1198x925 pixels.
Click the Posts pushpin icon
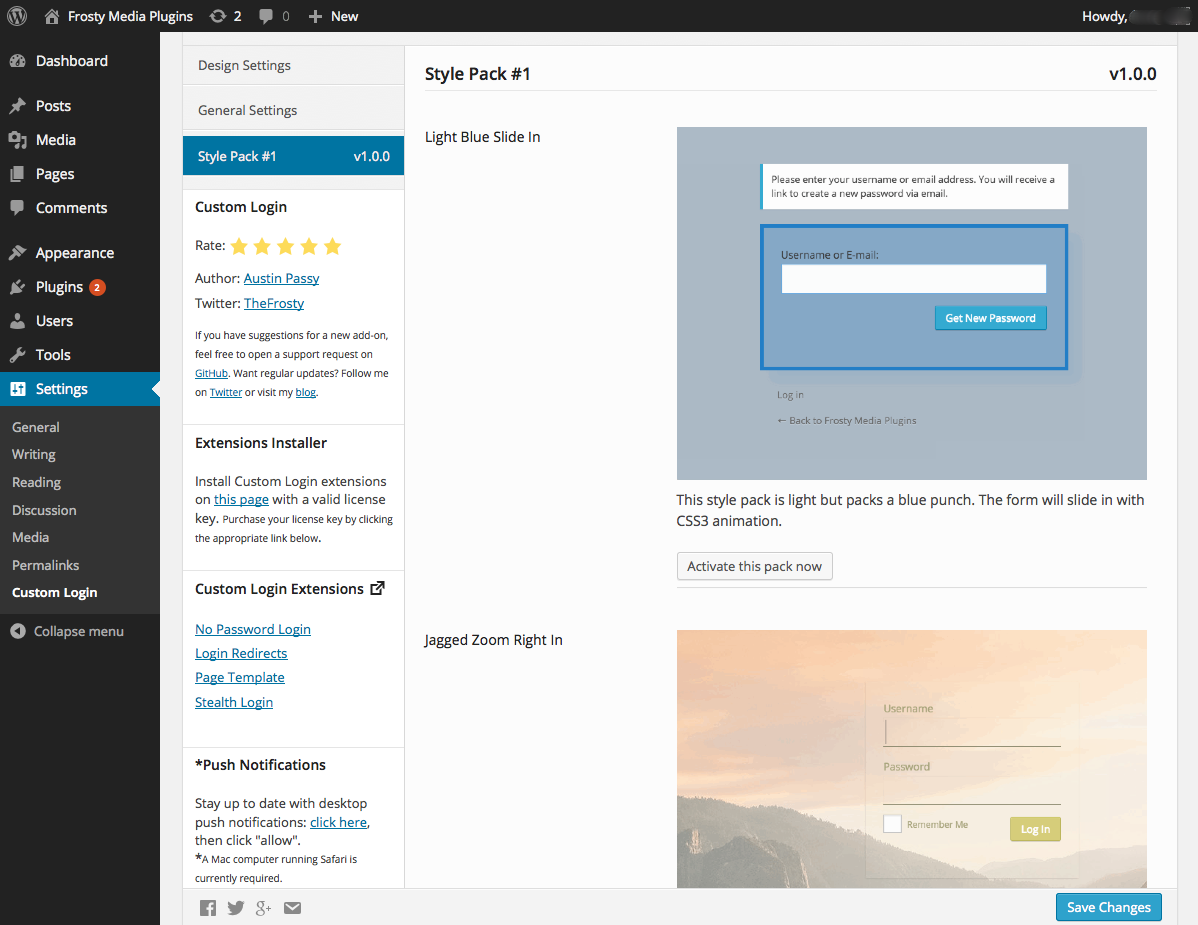pos(18,106)
